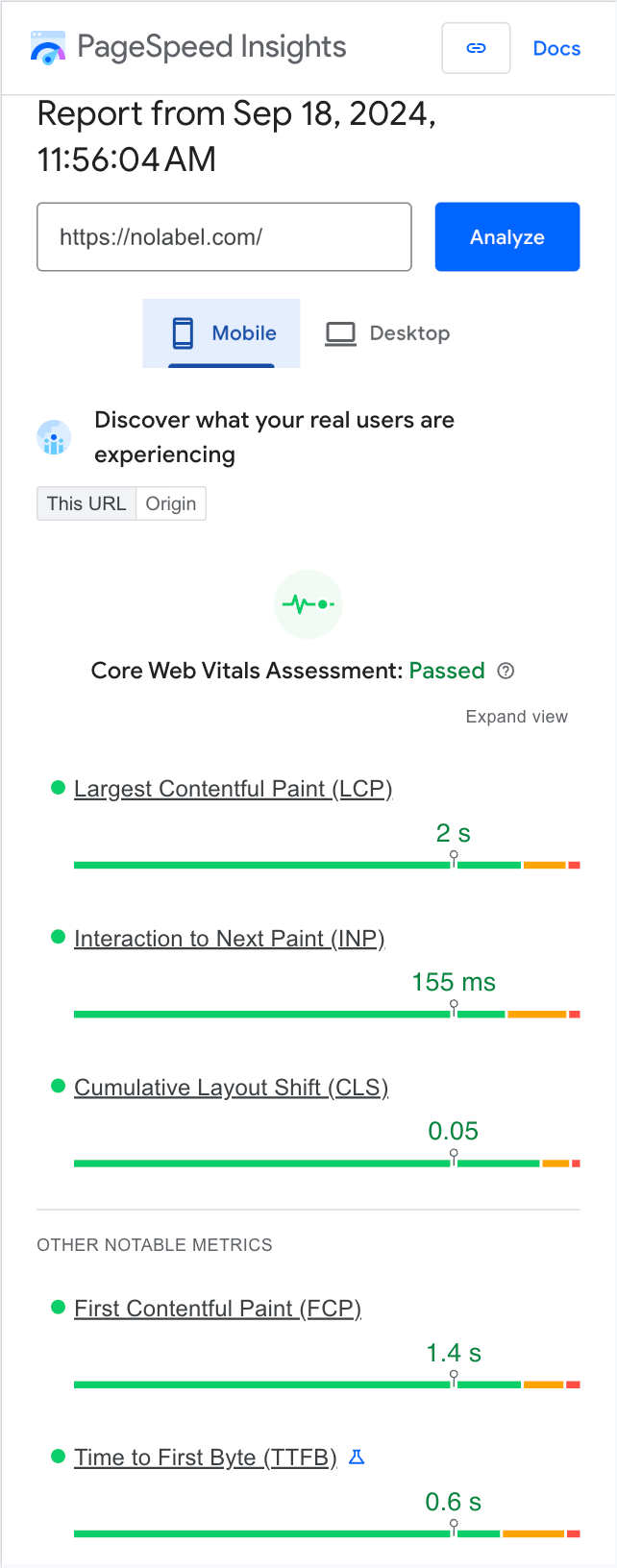Switch to Origin data toggle

[x=171, y=503]
